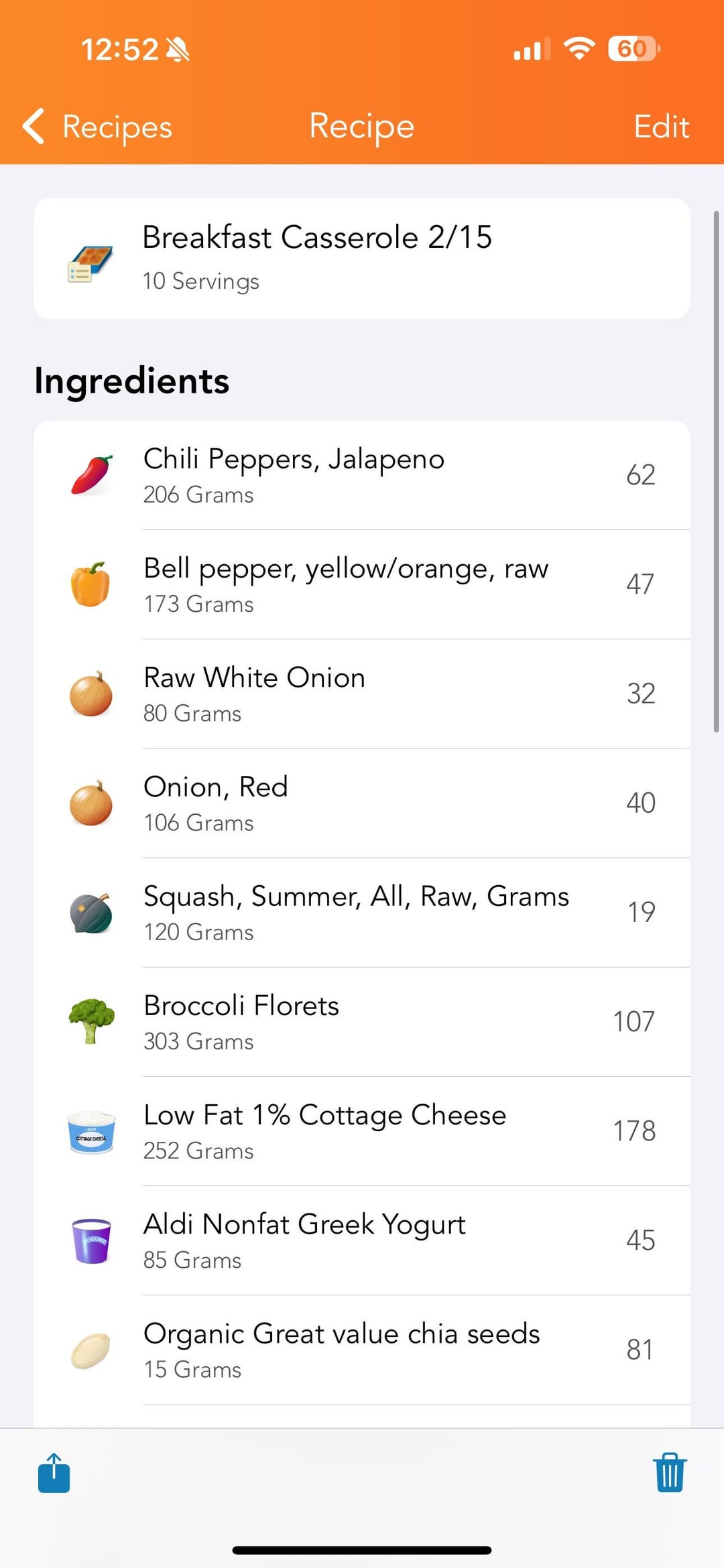724x1568 pixels.
Task: Tap the yellow bell pepper icon
Action: [90, 584]
